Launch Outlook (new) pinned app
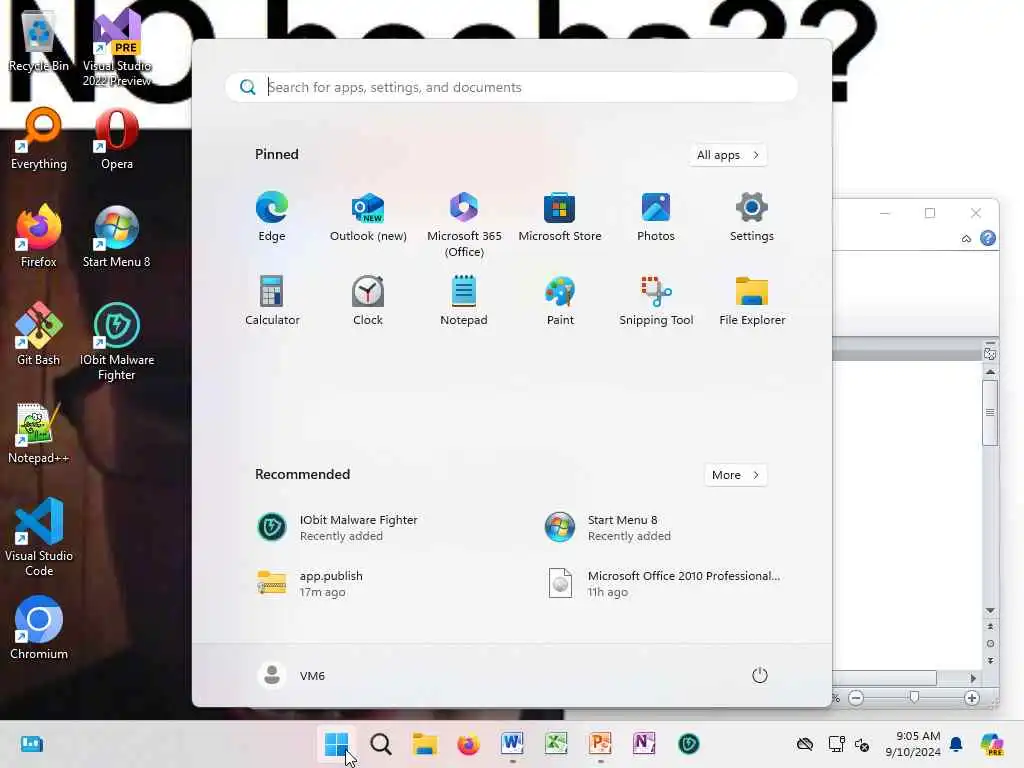 368,217
